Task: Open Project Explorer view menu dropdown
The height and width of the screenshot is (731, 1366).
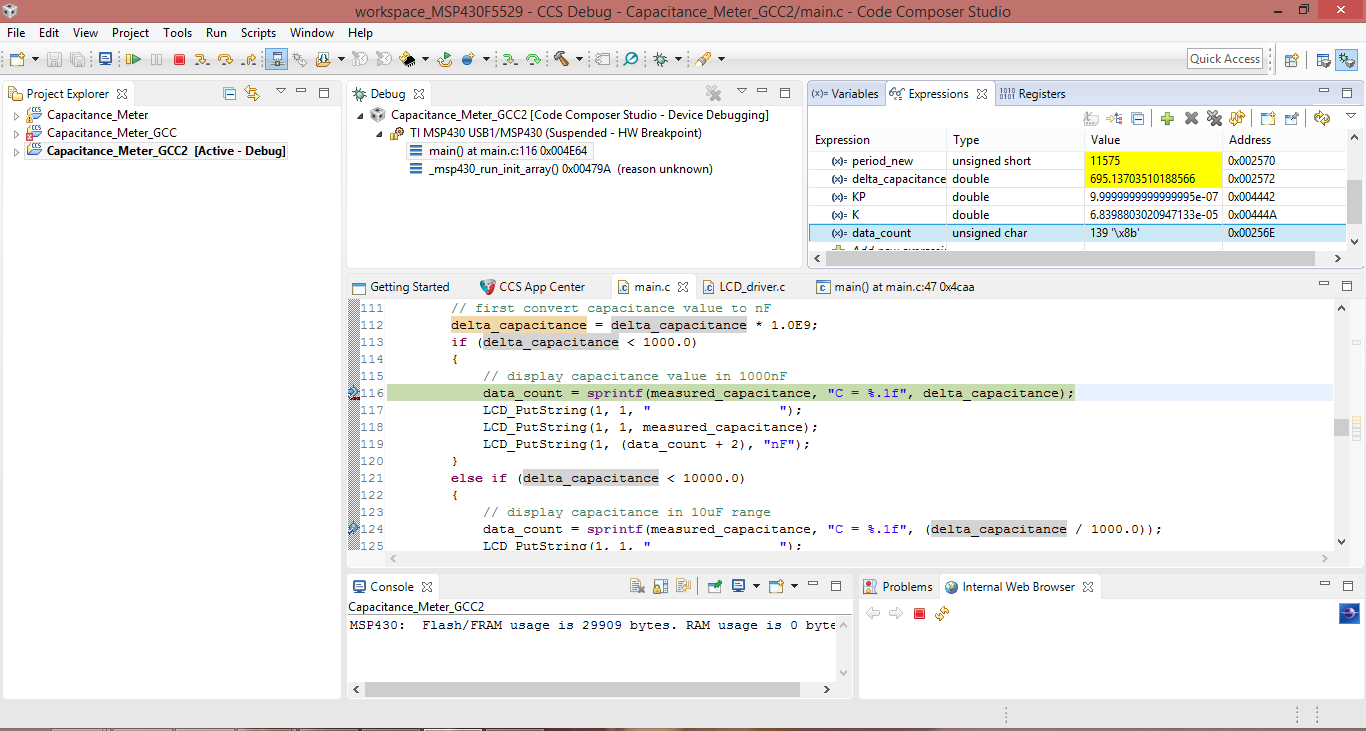Action: 280,92
